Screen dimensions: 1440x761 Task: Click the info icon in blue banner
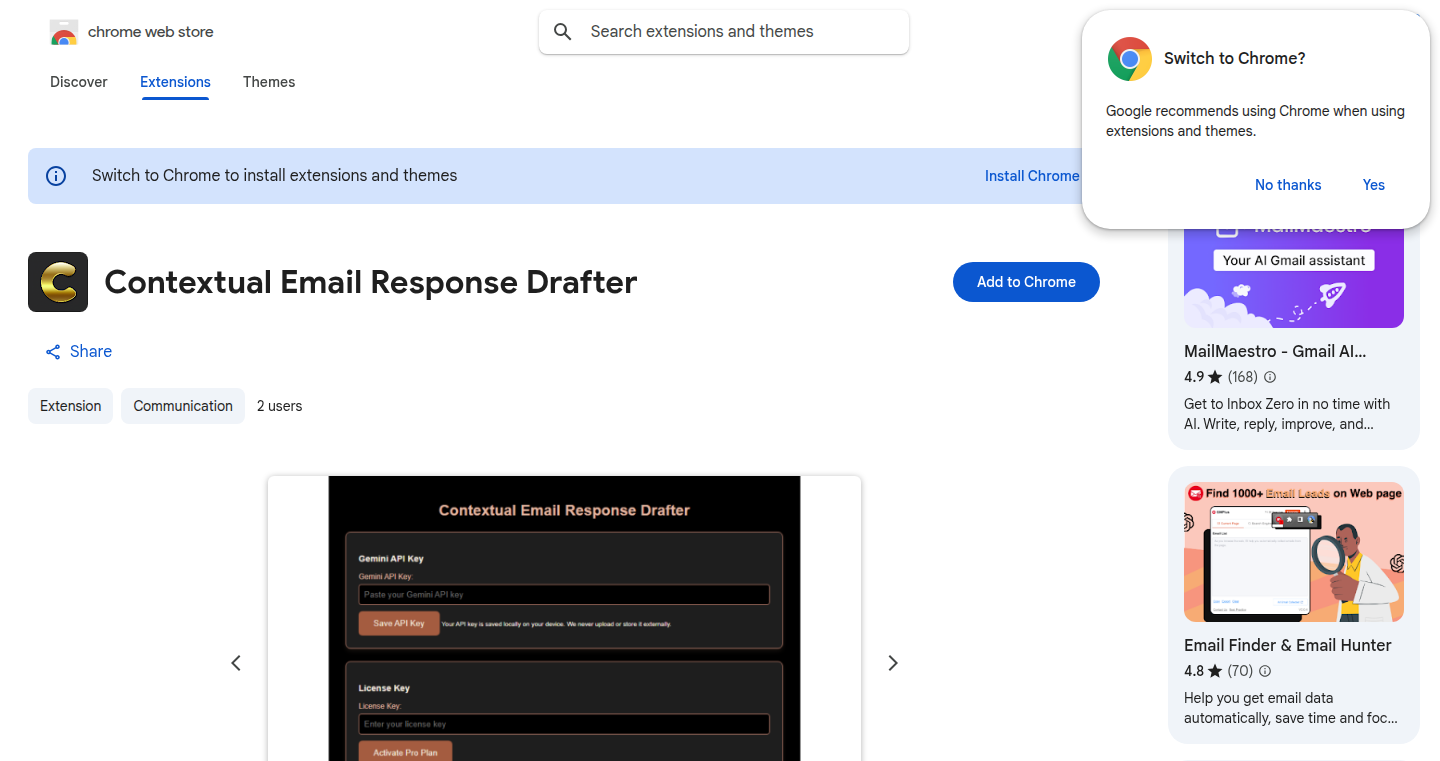57,176
